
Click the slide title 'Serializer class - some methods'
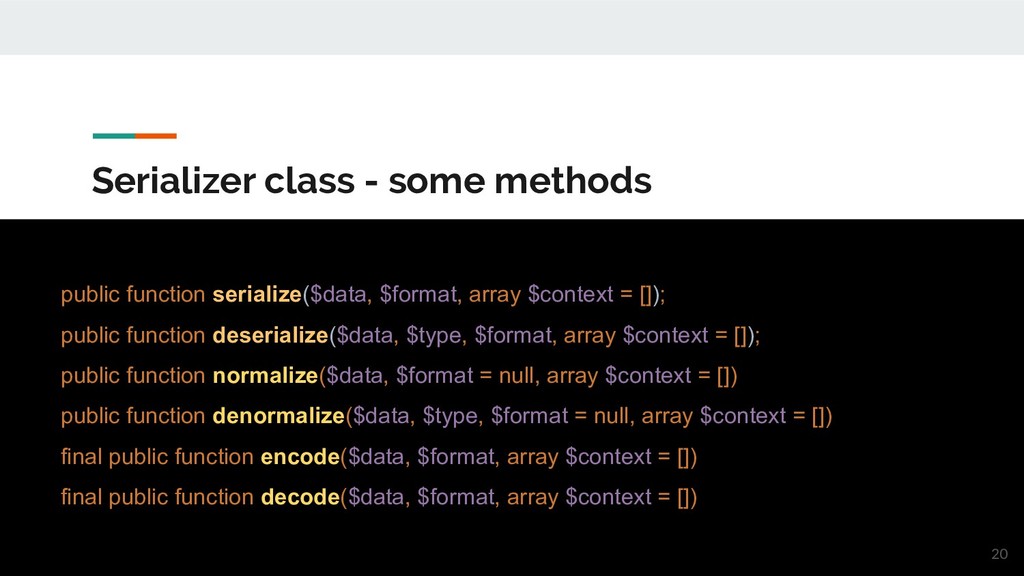click(372, 181)
